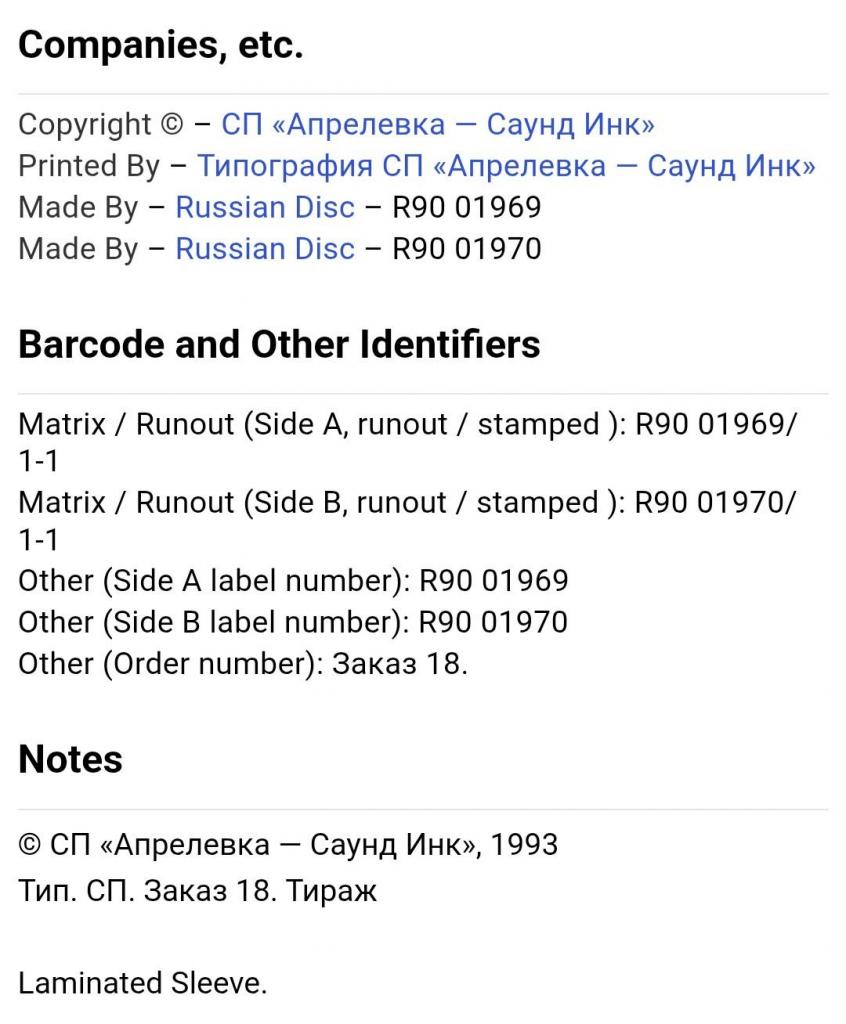Open Russian Disc link beside R90 01970
Viewport: 846px width, 1024px height.
coord(264,248)
